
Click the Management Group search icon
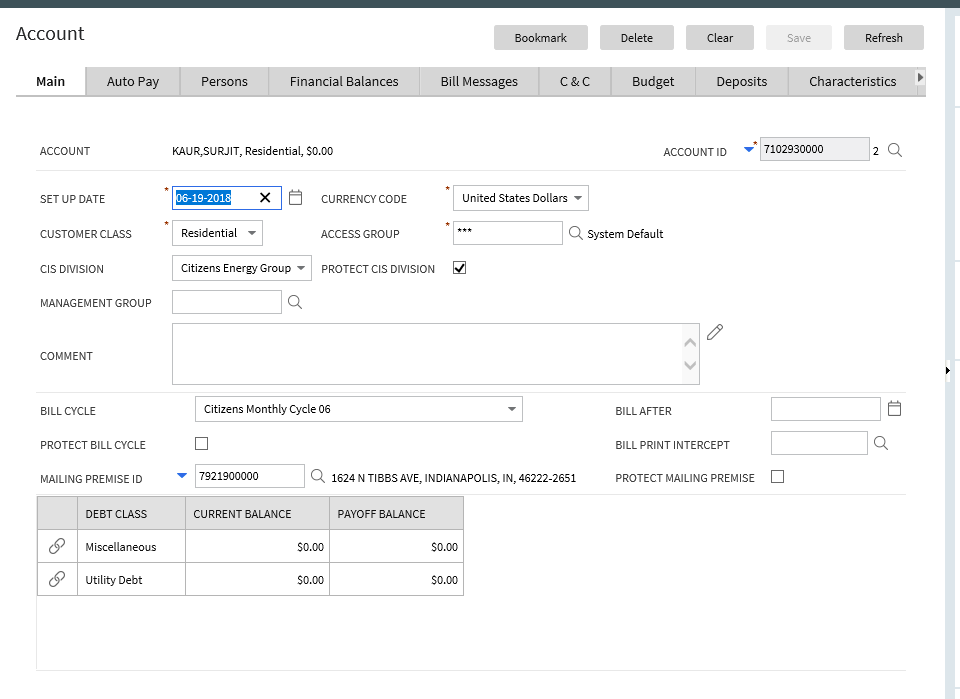(x=294, y=302)
